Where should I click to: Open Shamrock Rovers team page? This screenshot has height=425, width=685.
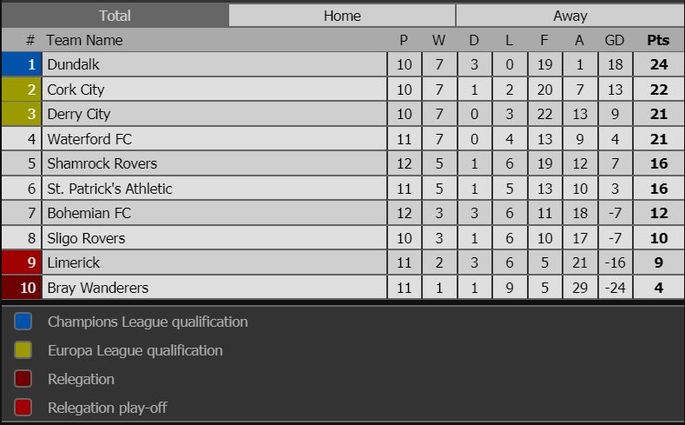click(x=102, y=163)
